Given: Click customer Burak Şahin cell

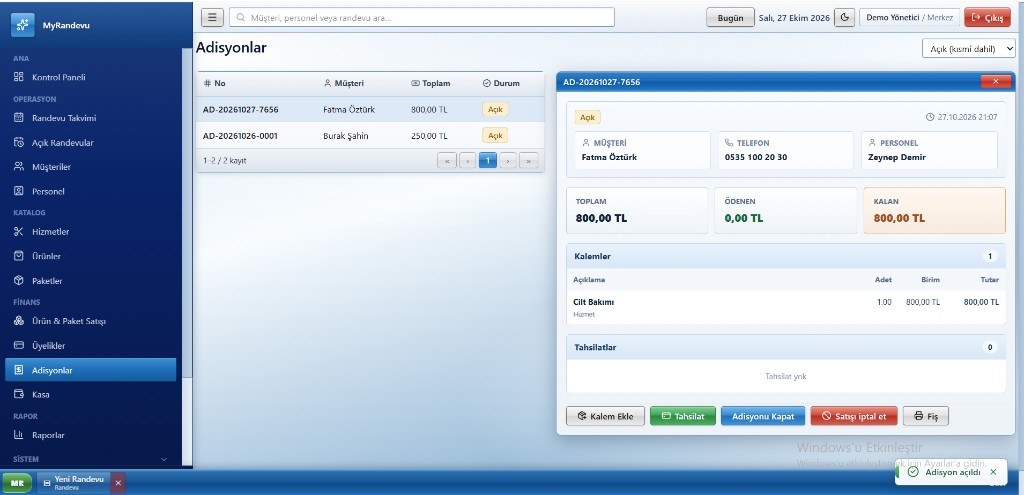Looking at the screenshot, I should 345,136.
